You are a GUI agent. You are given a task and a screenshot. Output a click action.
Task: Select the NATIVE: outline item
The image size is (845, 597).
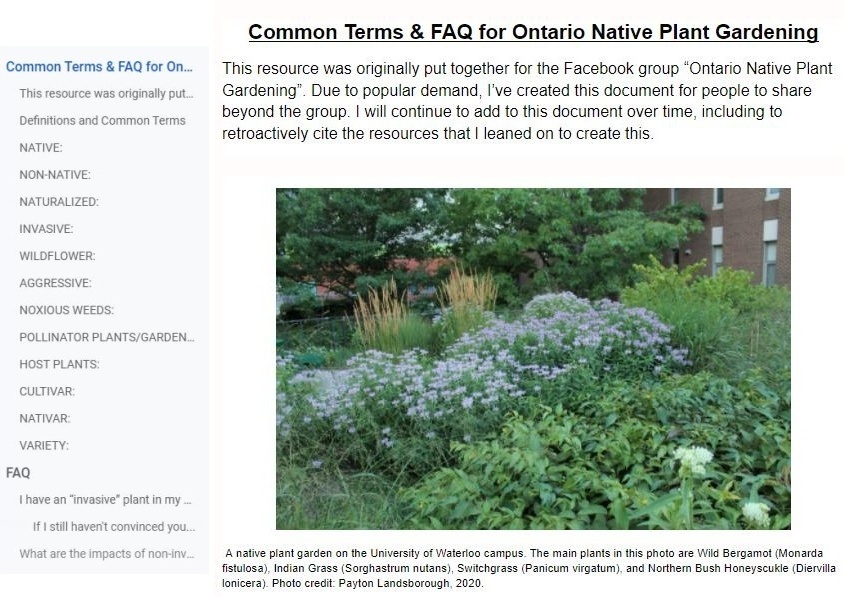tap(41, 147)
